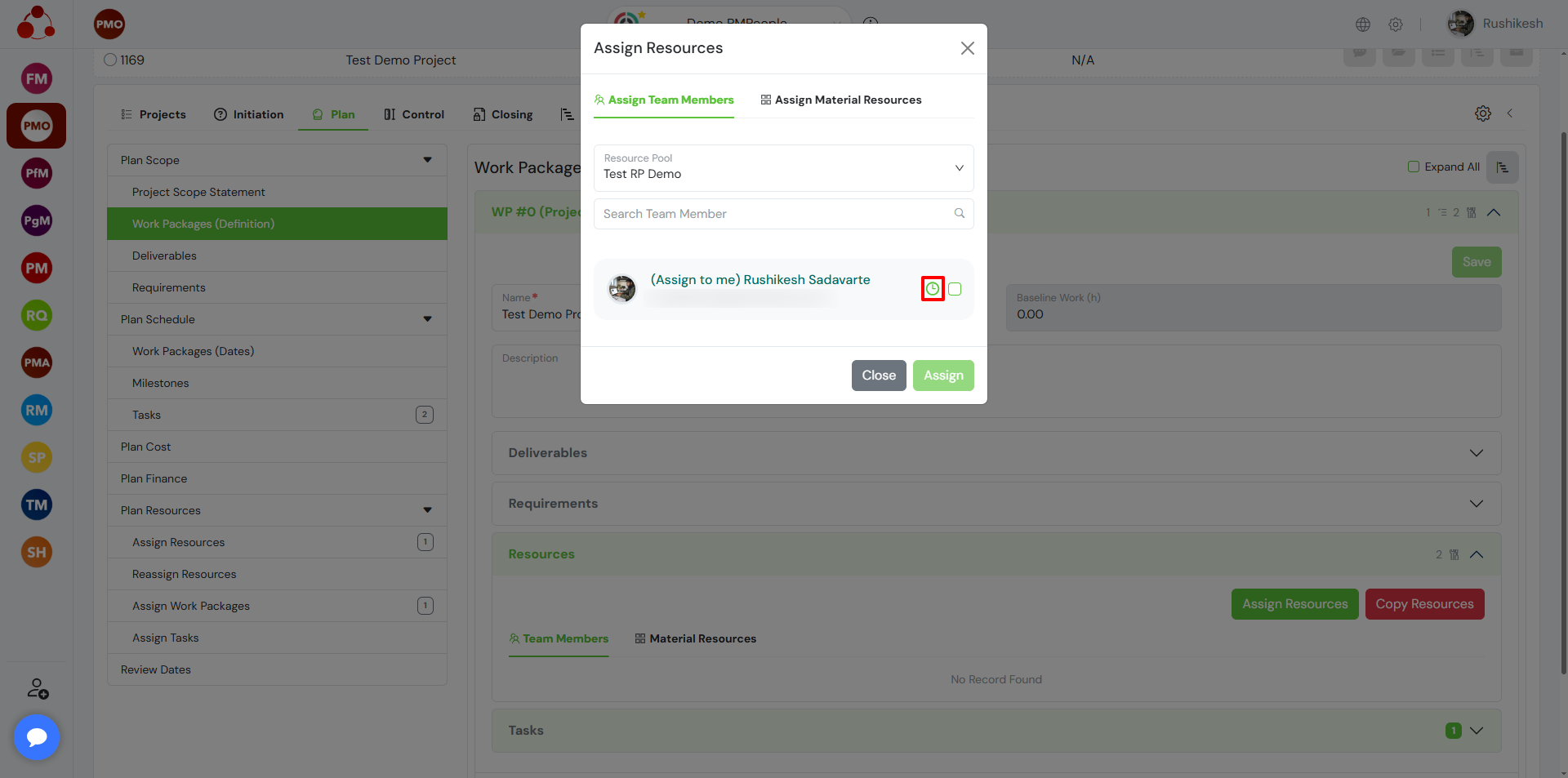Expand the Deliverables section chevron
Viewport: 1568px width, 778px height.
point(1477,453)
